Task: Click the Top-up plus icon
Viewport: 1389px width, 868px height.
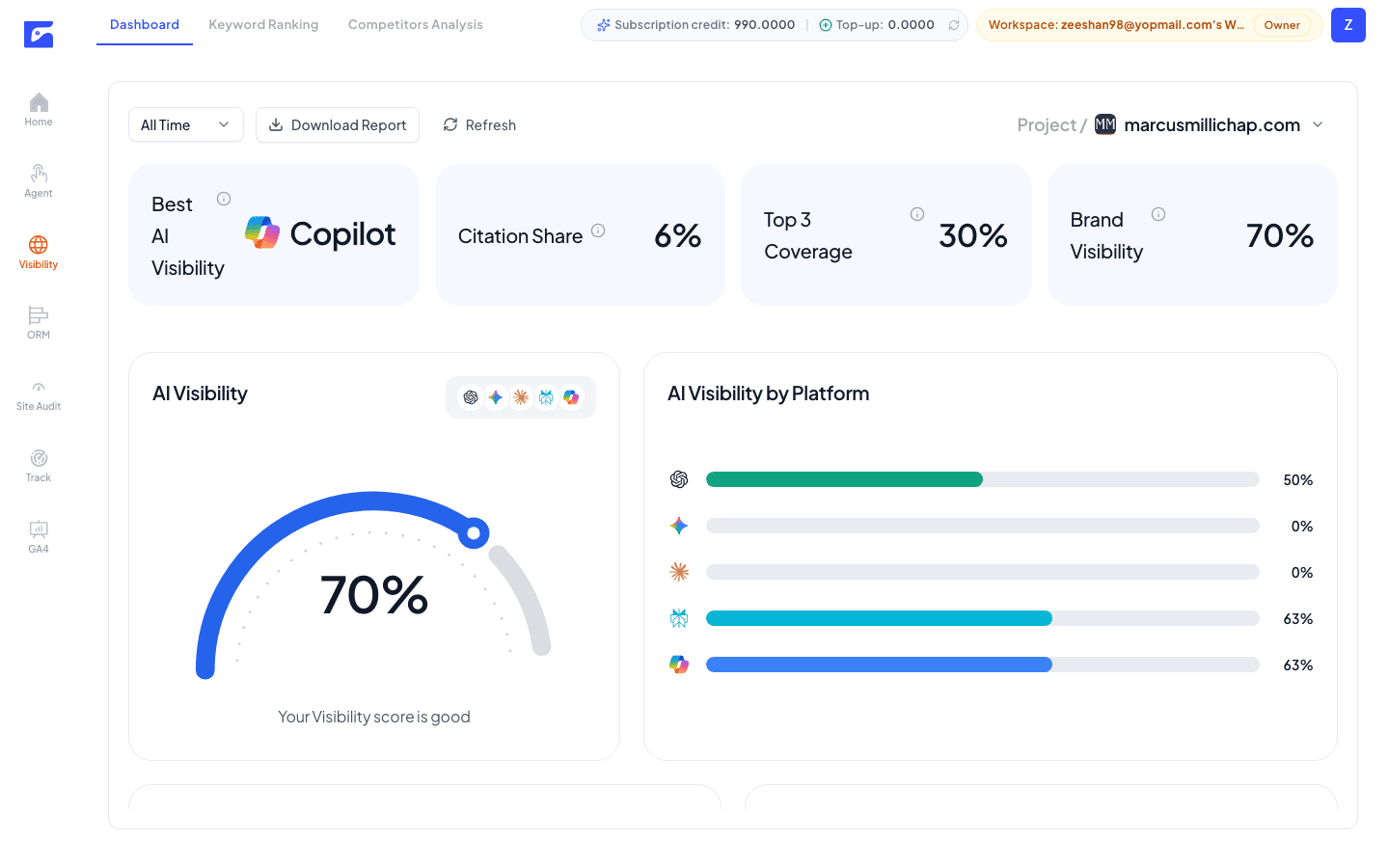Action: coord(826,25)
